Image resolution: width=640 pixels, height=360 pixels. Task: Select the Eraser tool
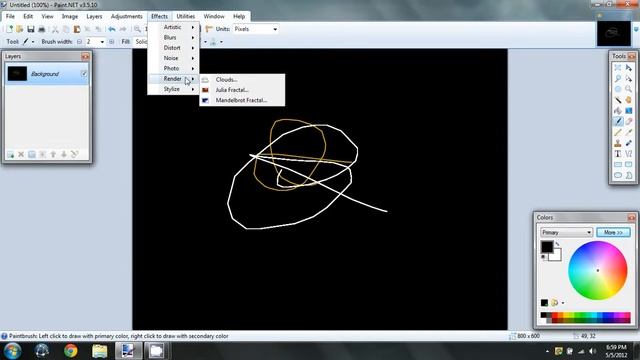click(x=629, y=121)
